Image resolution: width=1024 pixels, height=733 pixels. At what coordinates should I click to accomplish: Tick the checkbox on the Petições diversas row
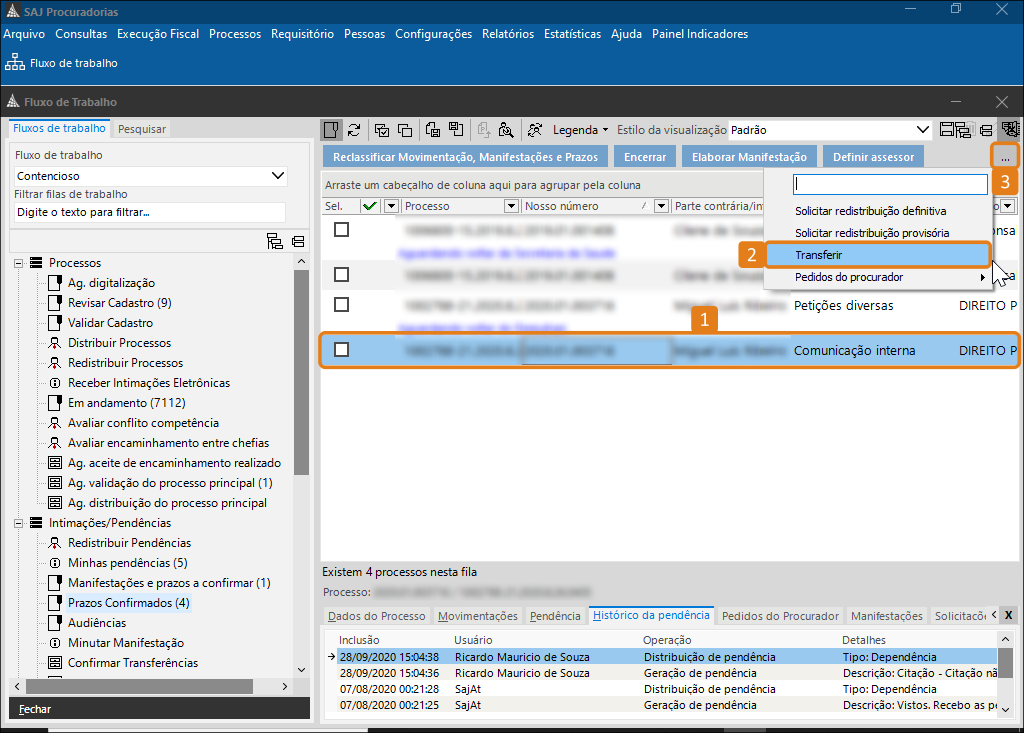coord(342,304)
